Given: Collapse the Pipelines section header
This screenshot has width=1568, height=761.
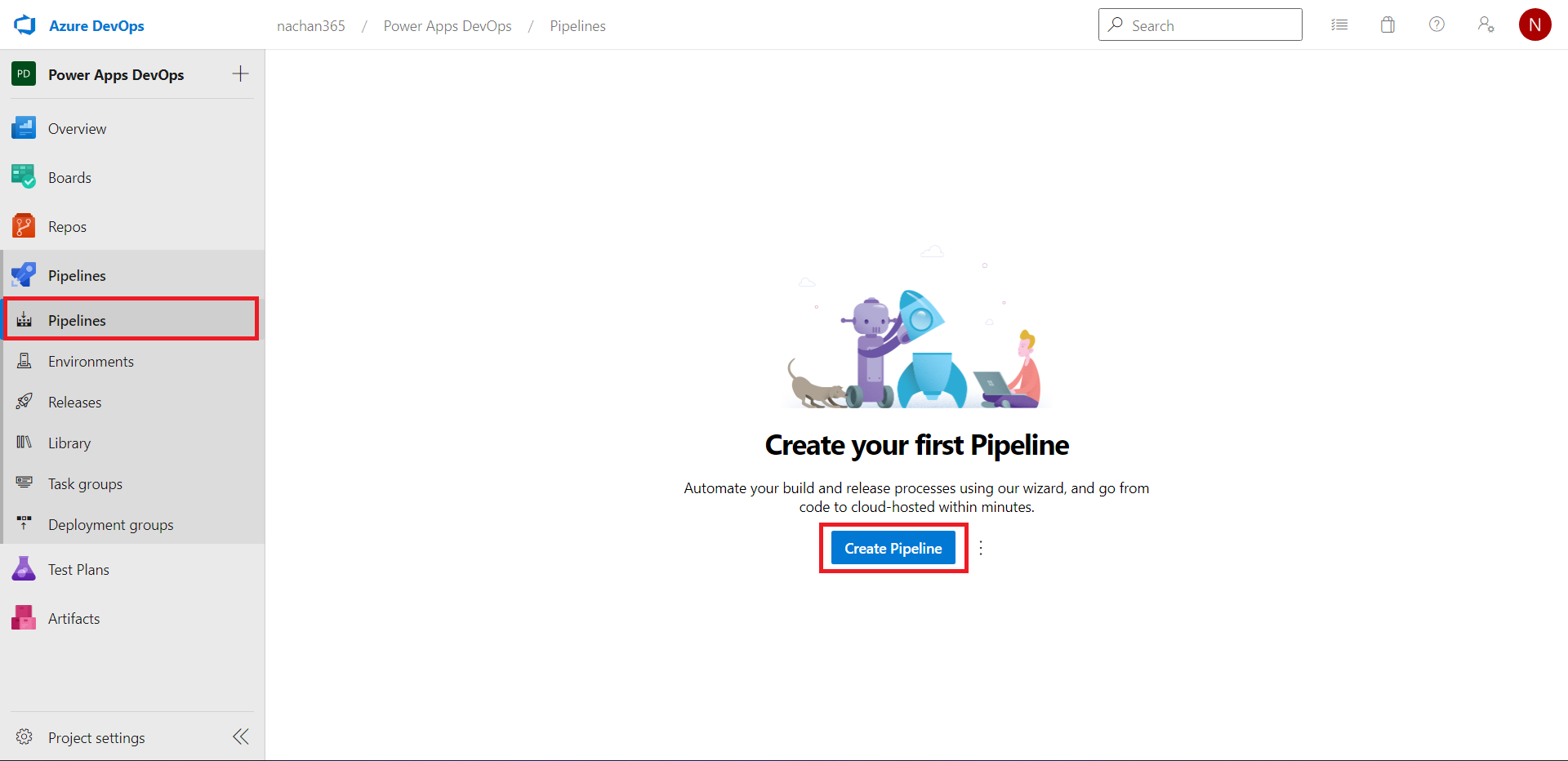Looking at the screenshot, I should (x=77, y=275).
